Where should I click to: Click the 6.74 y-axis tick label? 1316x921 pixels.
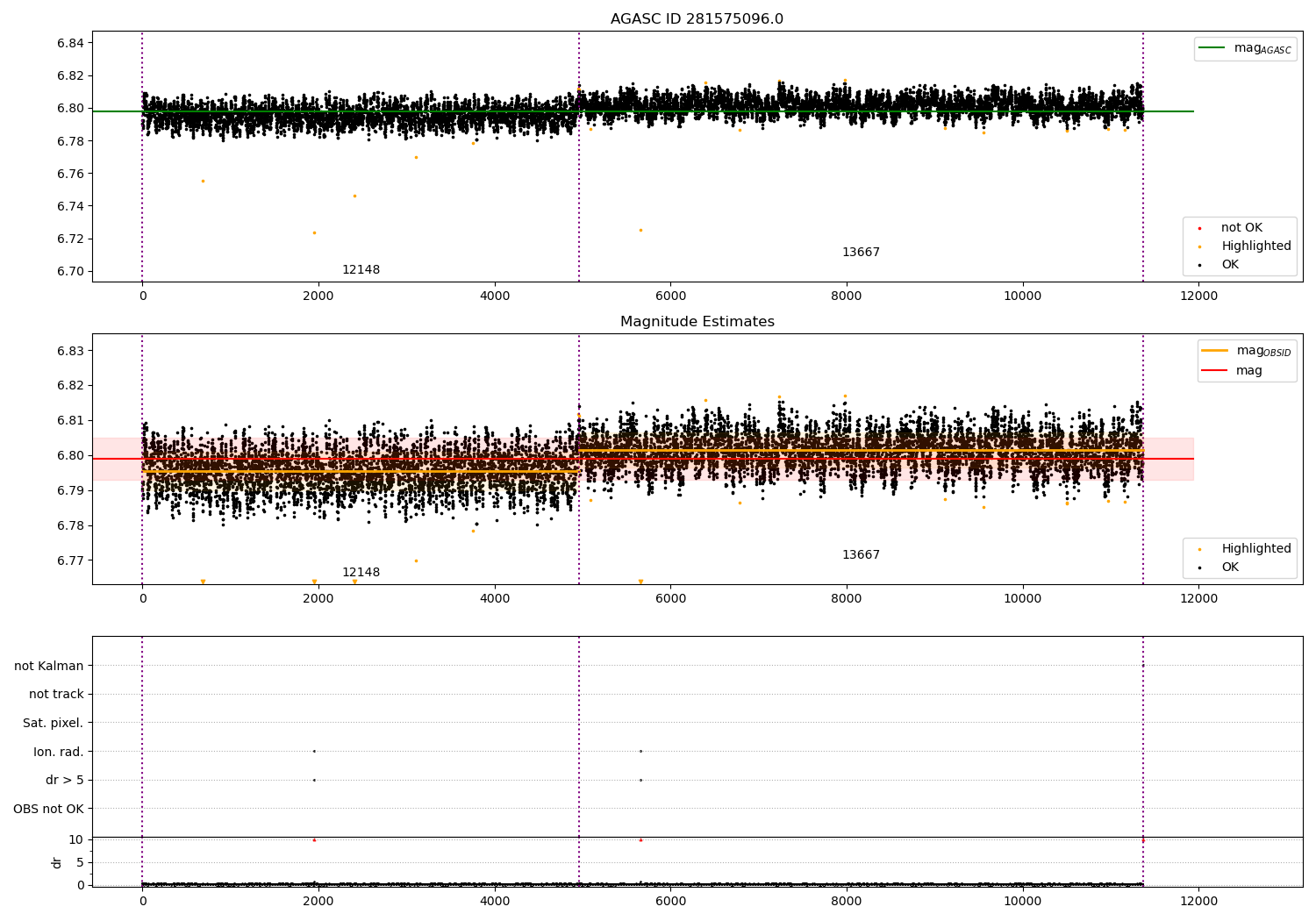click(69, 206)
